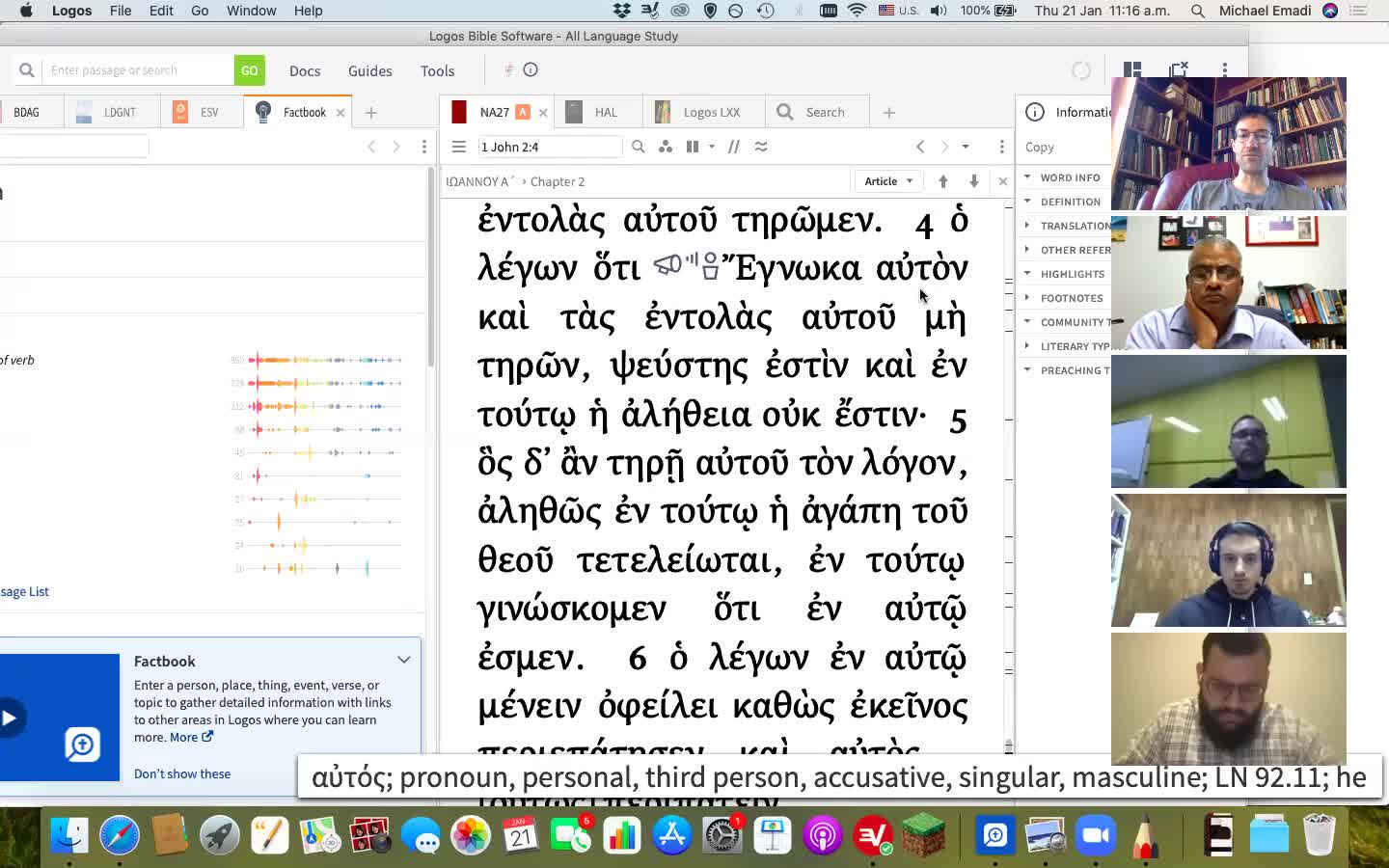Click the parallel resources icon

734,147
